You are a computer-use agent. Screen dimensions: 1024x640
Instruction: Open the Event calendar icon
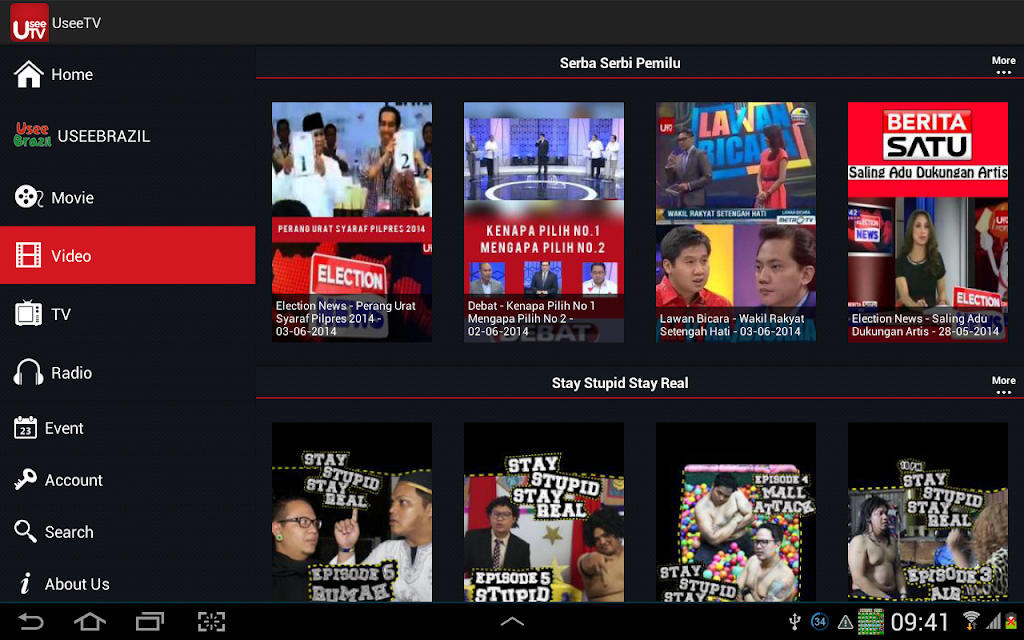tap(25, 428)
